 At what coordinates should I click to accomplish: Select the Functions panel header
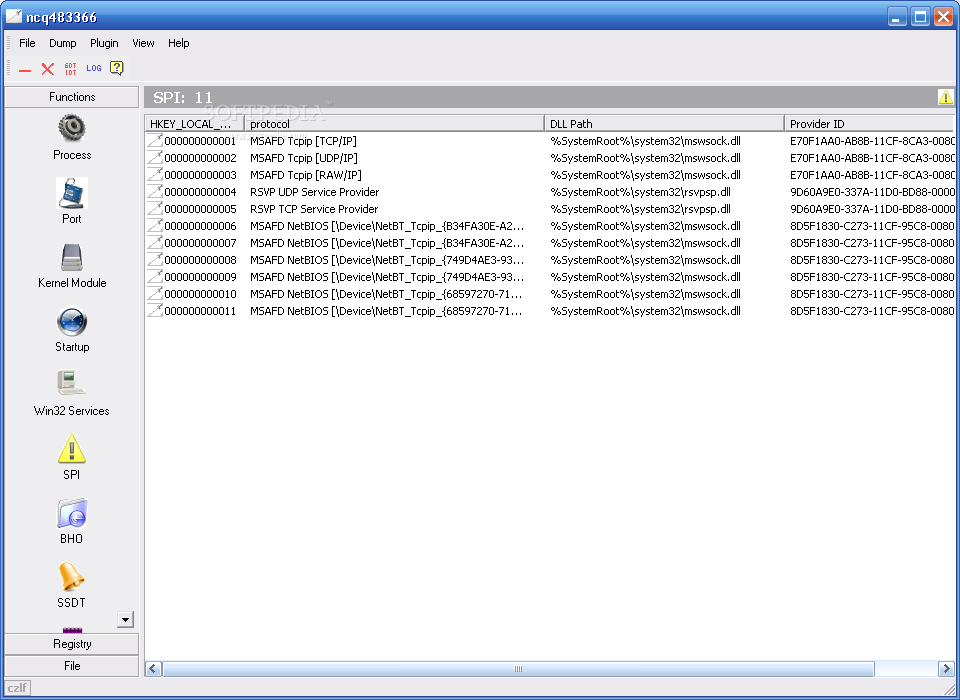pos(72,97)
